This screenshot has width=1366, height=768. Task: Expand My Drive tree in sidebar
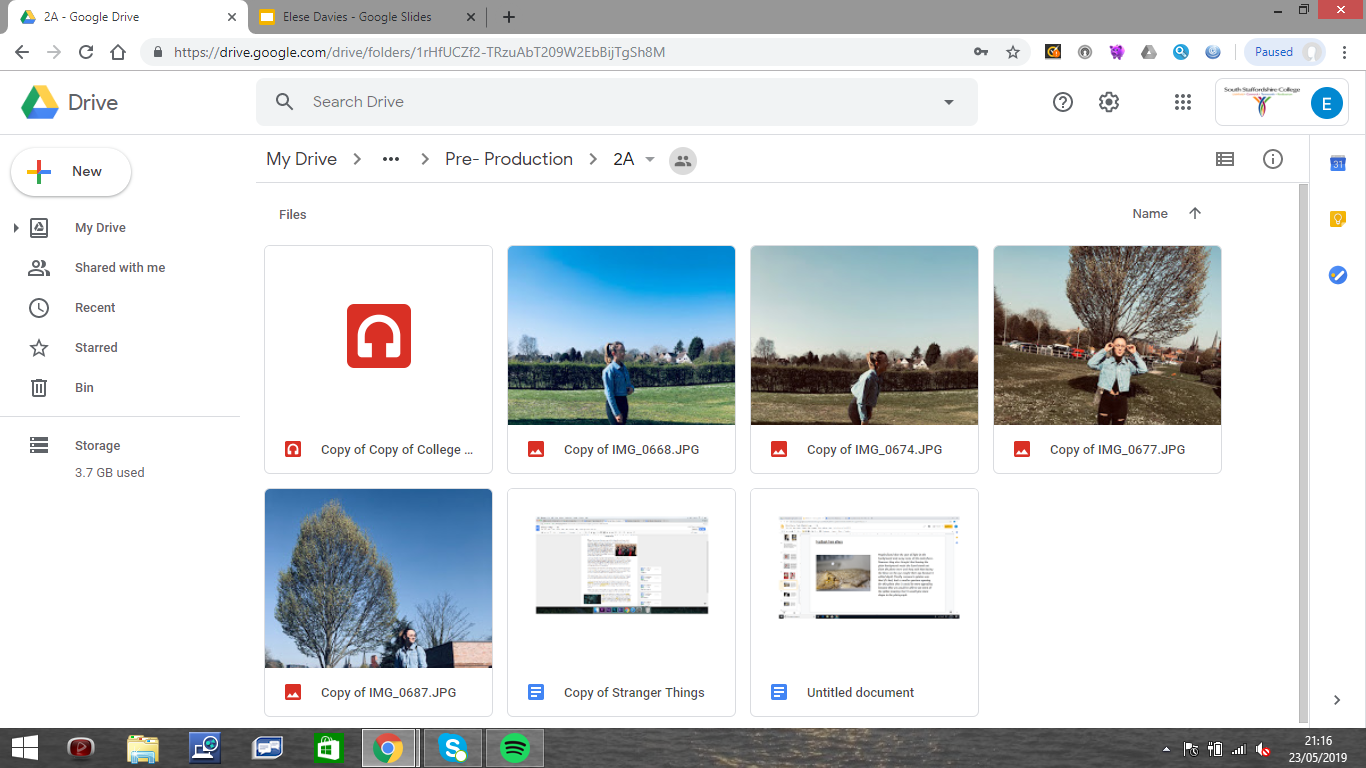[16, 228]
